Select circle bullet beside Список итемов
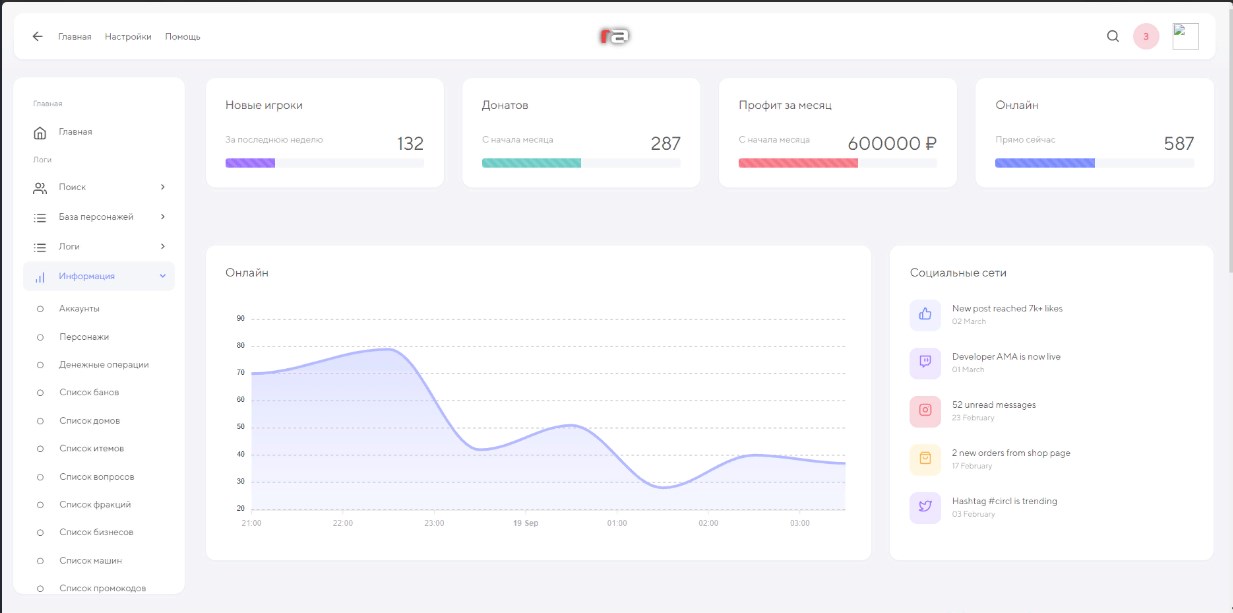1233x613 pixels. pos(40,449)
